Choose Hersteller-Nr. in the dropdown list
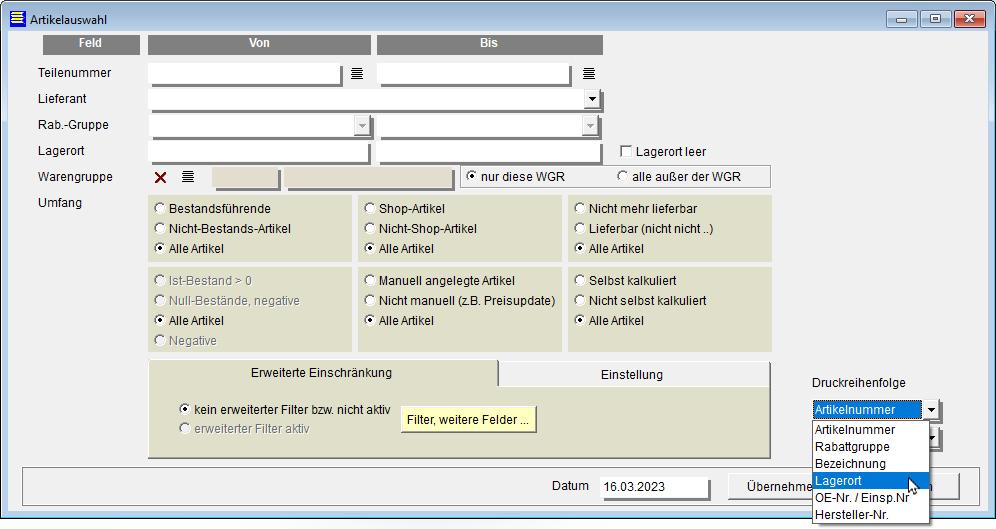 click(x=871, y=515)
